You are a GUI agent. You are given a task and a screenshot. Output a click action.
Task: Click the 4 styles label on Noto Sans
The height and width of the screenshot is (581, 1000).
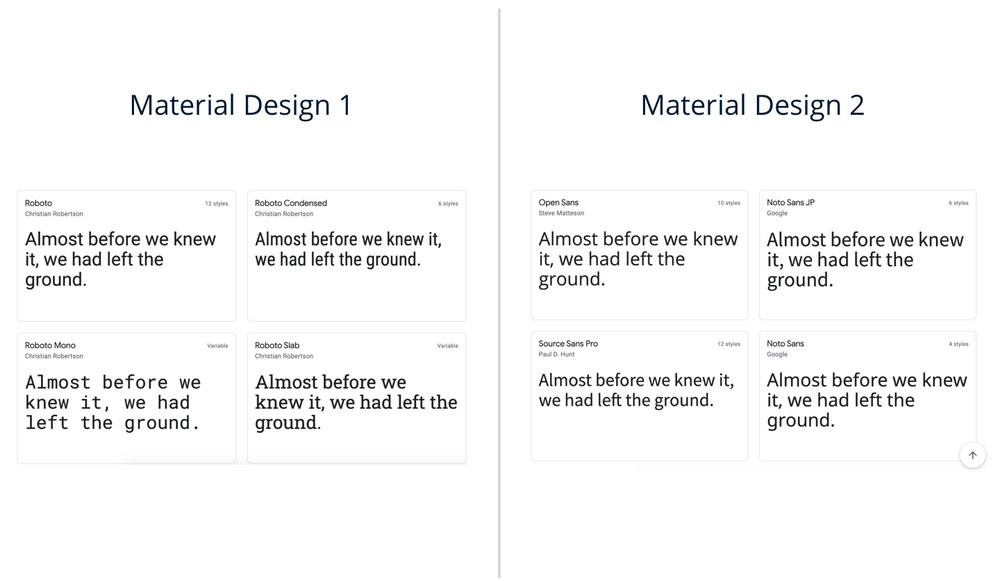(958, 344)
